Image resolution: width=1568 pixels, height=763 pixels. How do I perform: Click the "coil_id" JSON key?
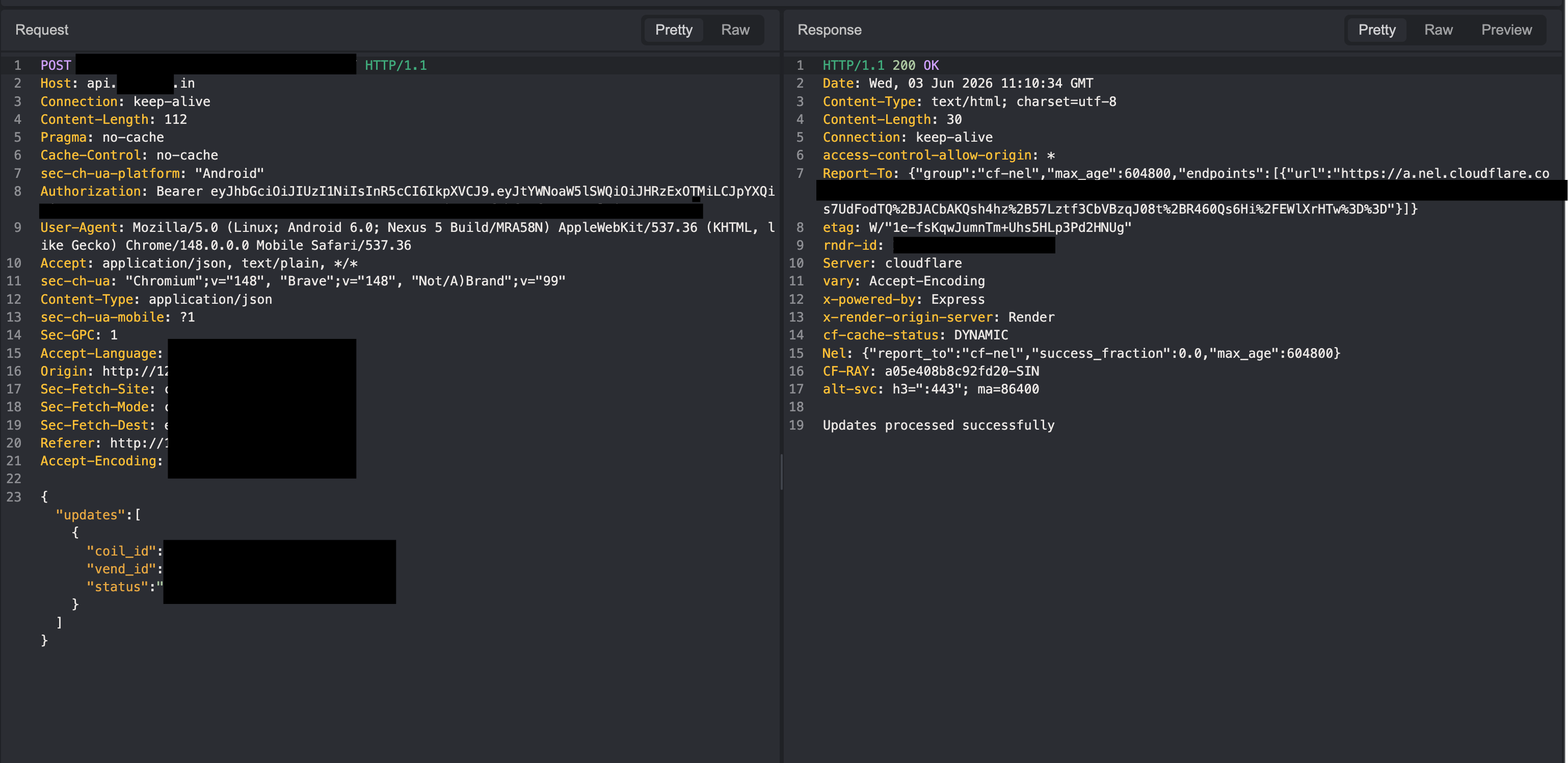[x=122, y=551]
